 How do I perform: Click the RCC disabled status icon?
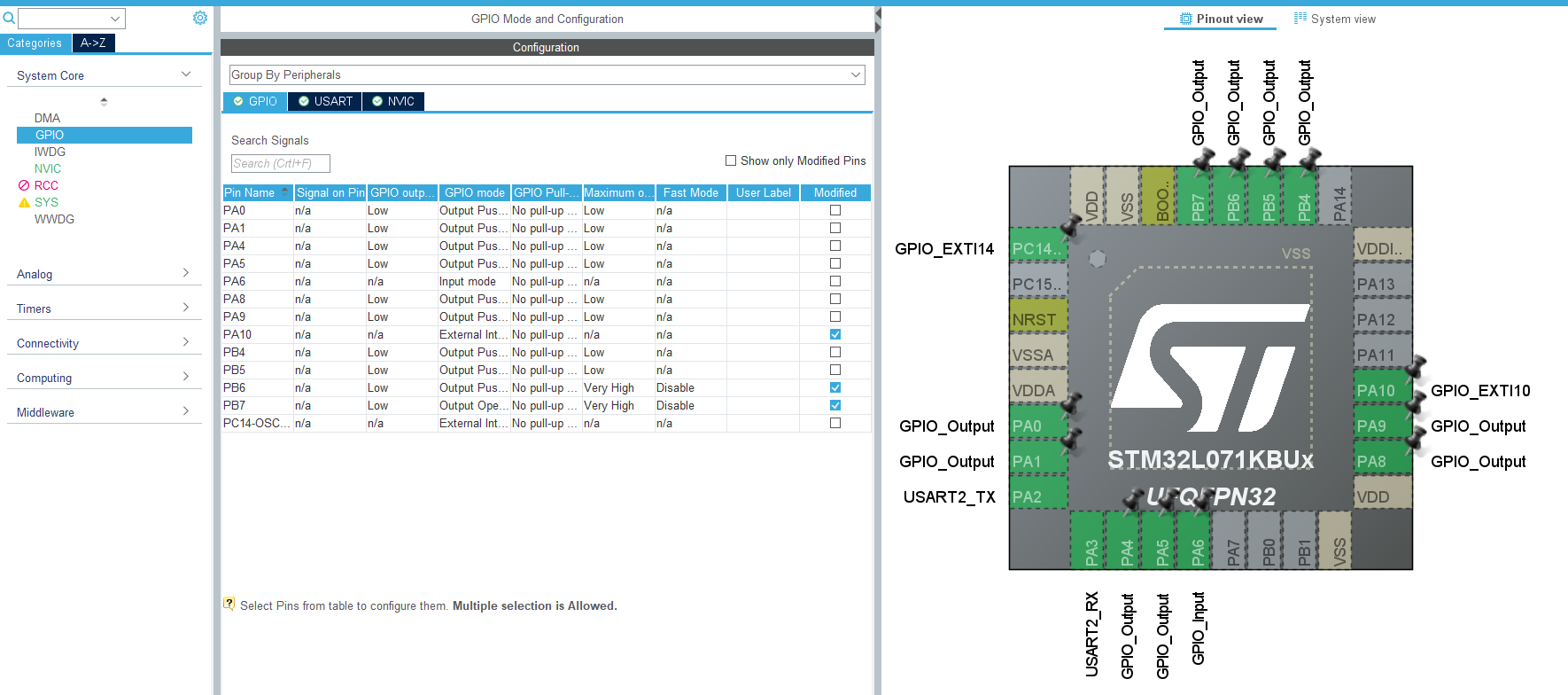(x=24, y=185)
